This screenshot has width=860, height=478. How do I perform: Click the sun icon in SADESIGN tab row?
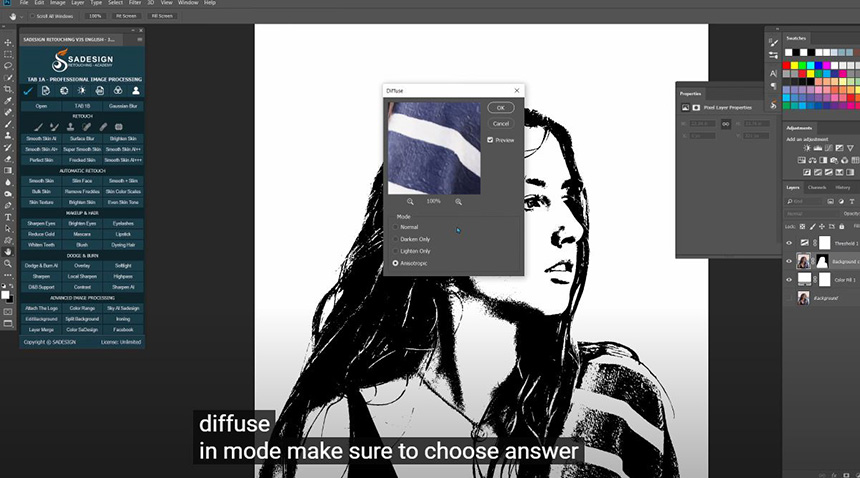tap(82, 91)
